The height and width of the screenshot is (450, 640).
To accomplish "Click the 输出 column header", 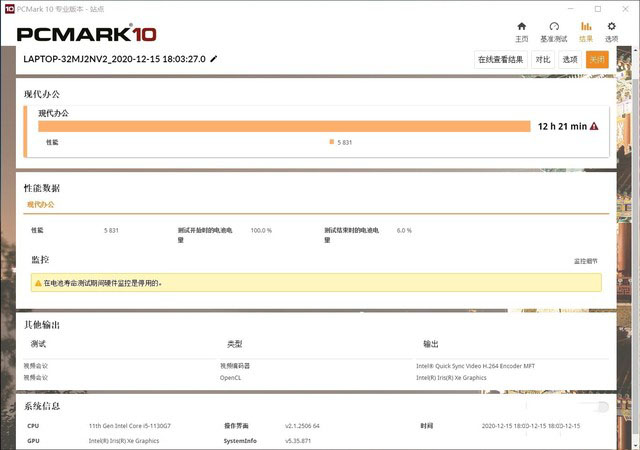I will pos(431,344).
